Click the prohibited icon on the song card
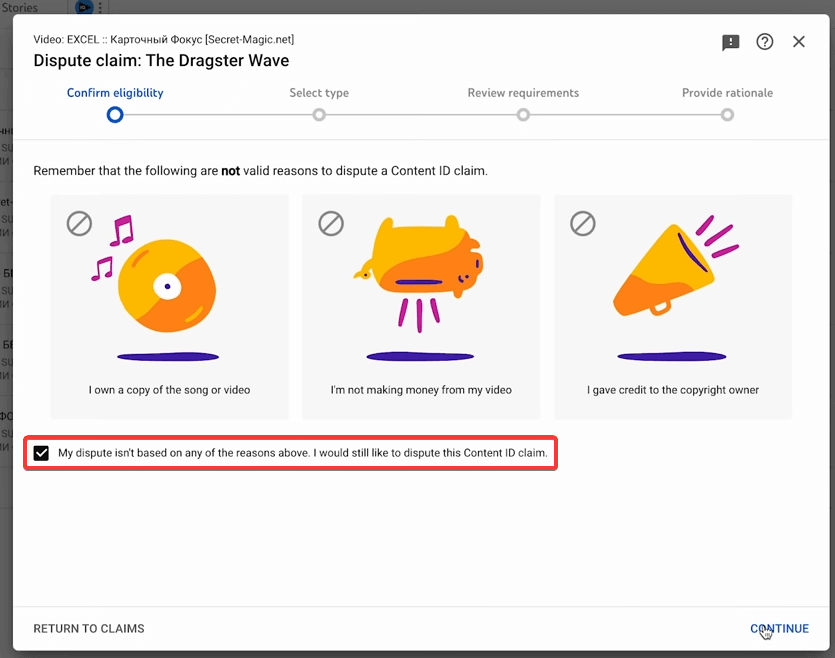 [79, 224]
